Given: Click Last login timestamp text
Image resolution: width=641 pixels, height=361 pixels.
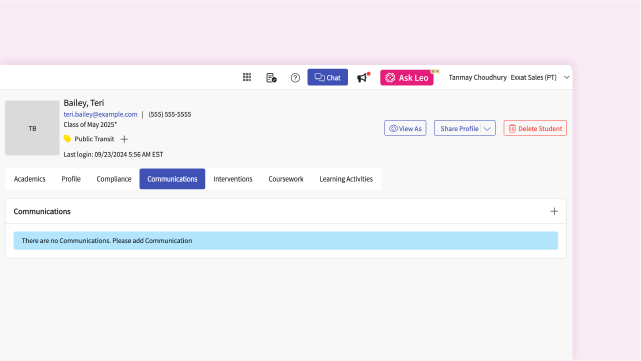Looking at the screenshot, I should point(113,155).
